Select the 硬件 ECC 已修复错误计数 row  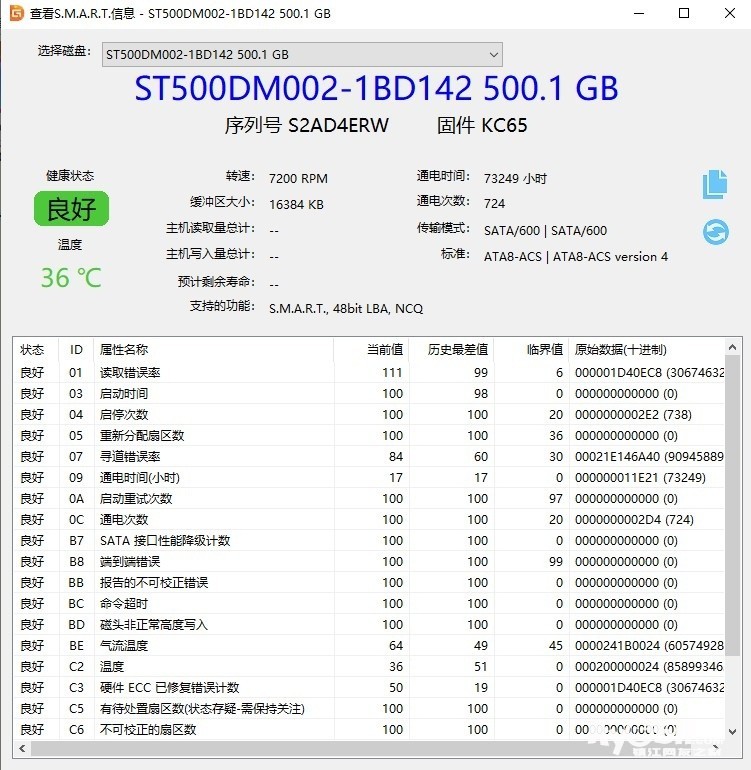click(x=369, y=688)
